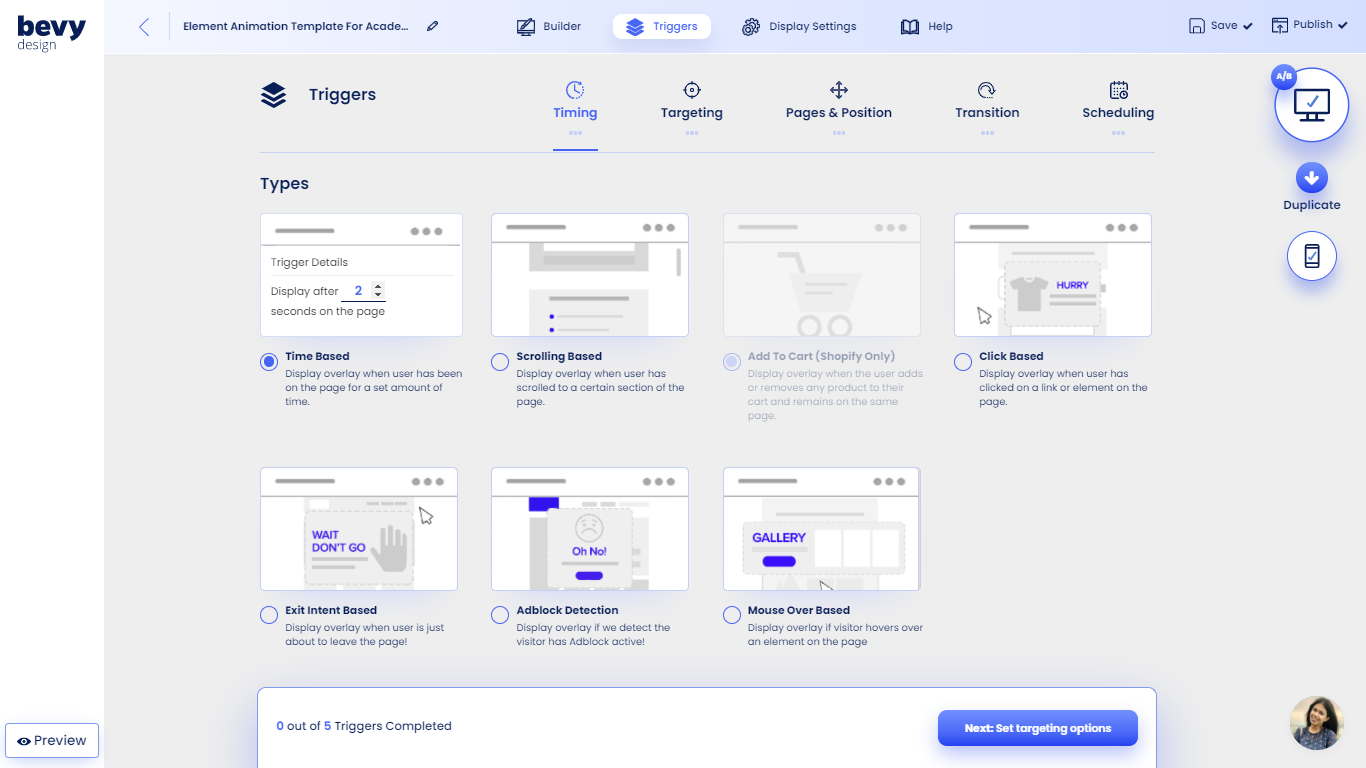Image resolution: width=1366 pixels, height=768 pixels.
Task: Click the back arrow icon
Action: pos(144,27)
